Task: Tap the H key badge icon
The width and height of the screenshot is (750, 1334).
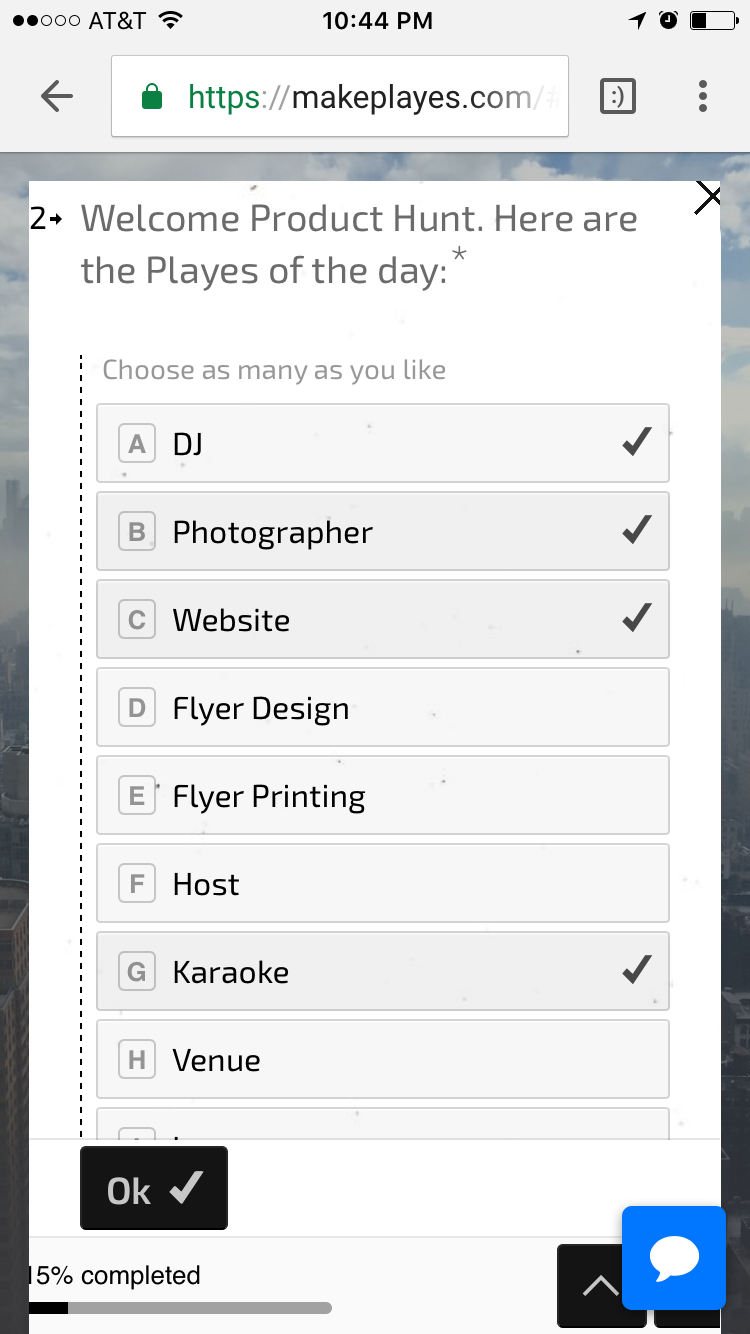Action: pos(137,1060)
